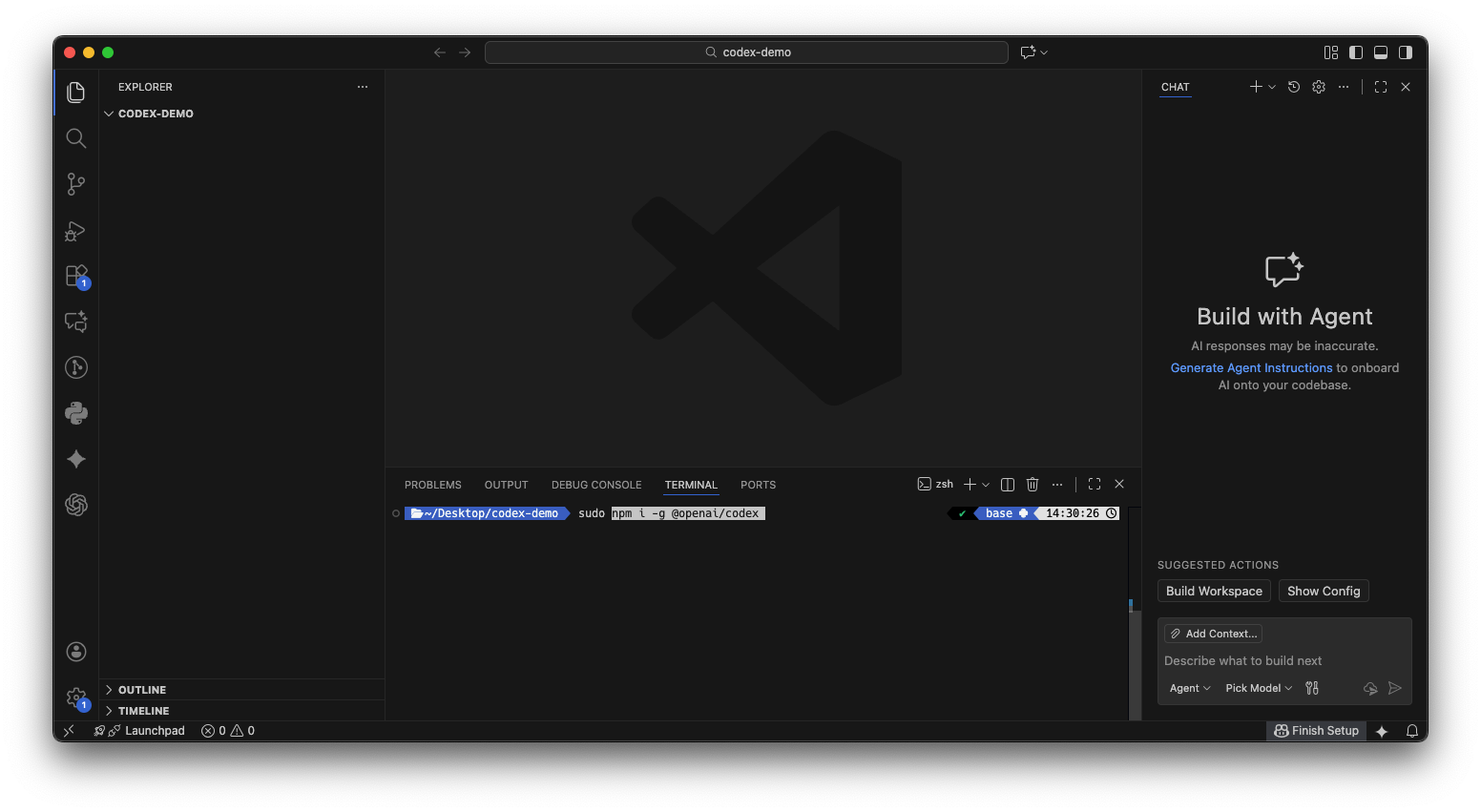Toggle the primary side bar visibility
The height and width of the screenshot is (812, 1481).
tap(1356, 52)
